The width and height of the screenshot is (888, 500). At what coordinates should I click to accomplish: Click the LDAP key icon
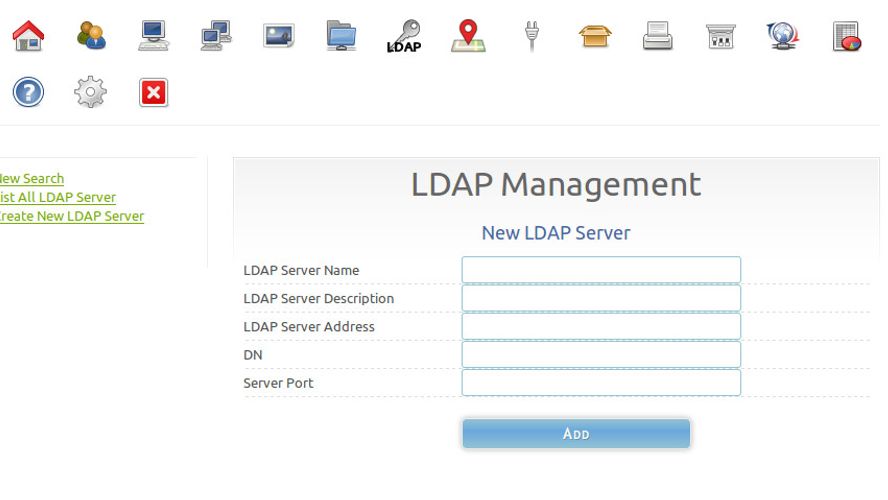[x=404, y=37]
